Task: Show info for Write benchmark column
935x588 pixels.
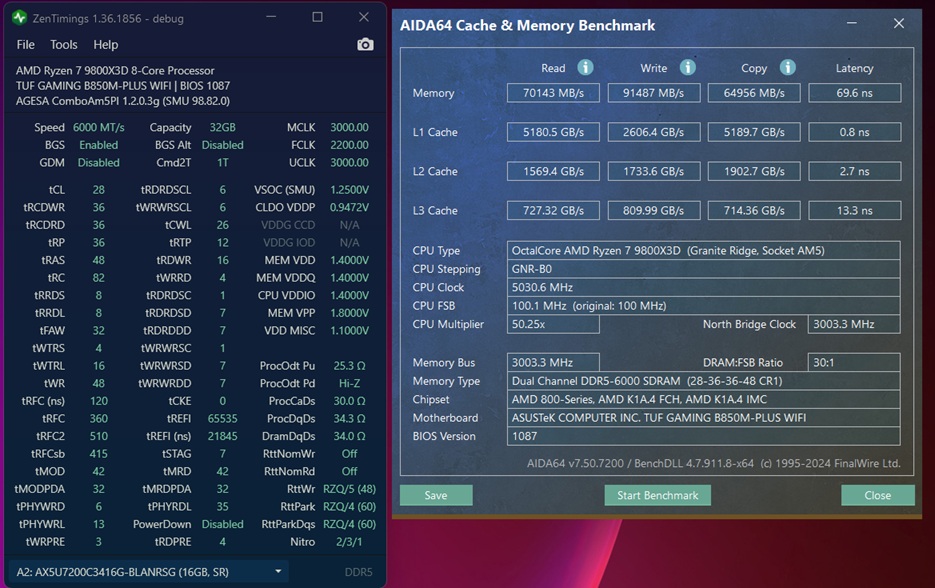Action: tap(688, 67)
